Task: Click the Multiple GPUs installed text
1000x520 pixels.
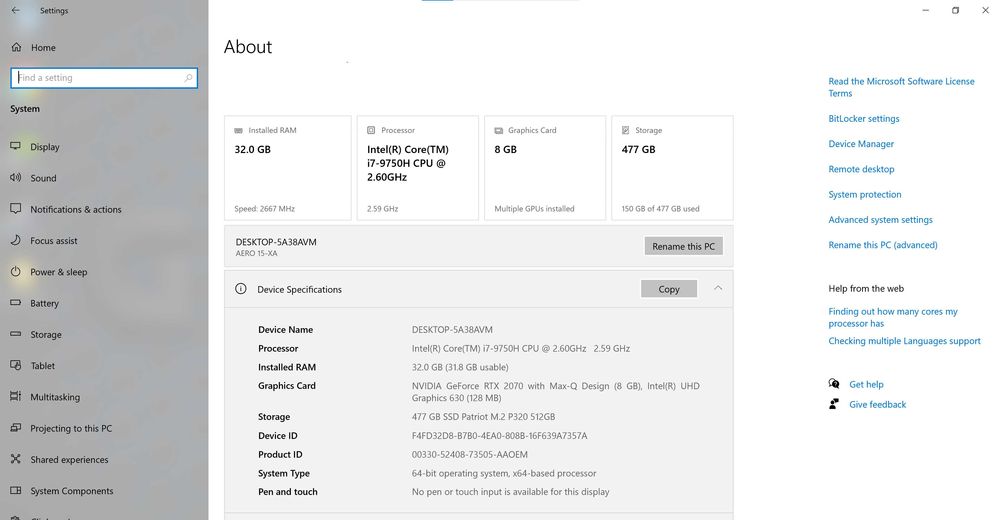Action: click(534, 209)
